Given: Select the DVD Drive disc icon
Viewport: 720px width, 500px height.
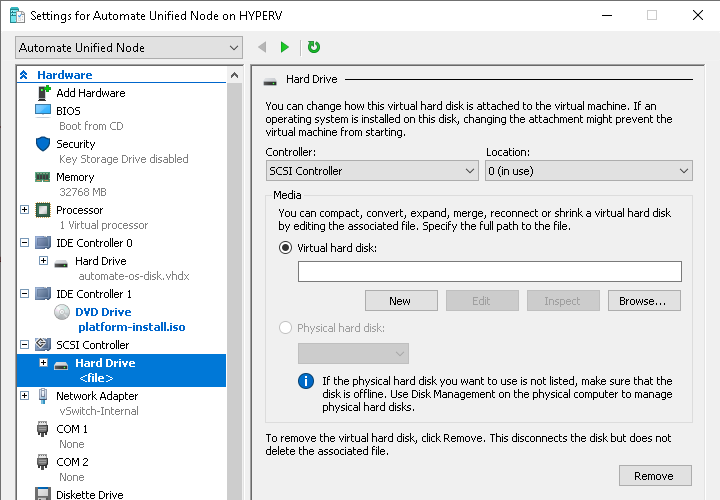Looking at the screenshot, I should click(x=61, y=312).
